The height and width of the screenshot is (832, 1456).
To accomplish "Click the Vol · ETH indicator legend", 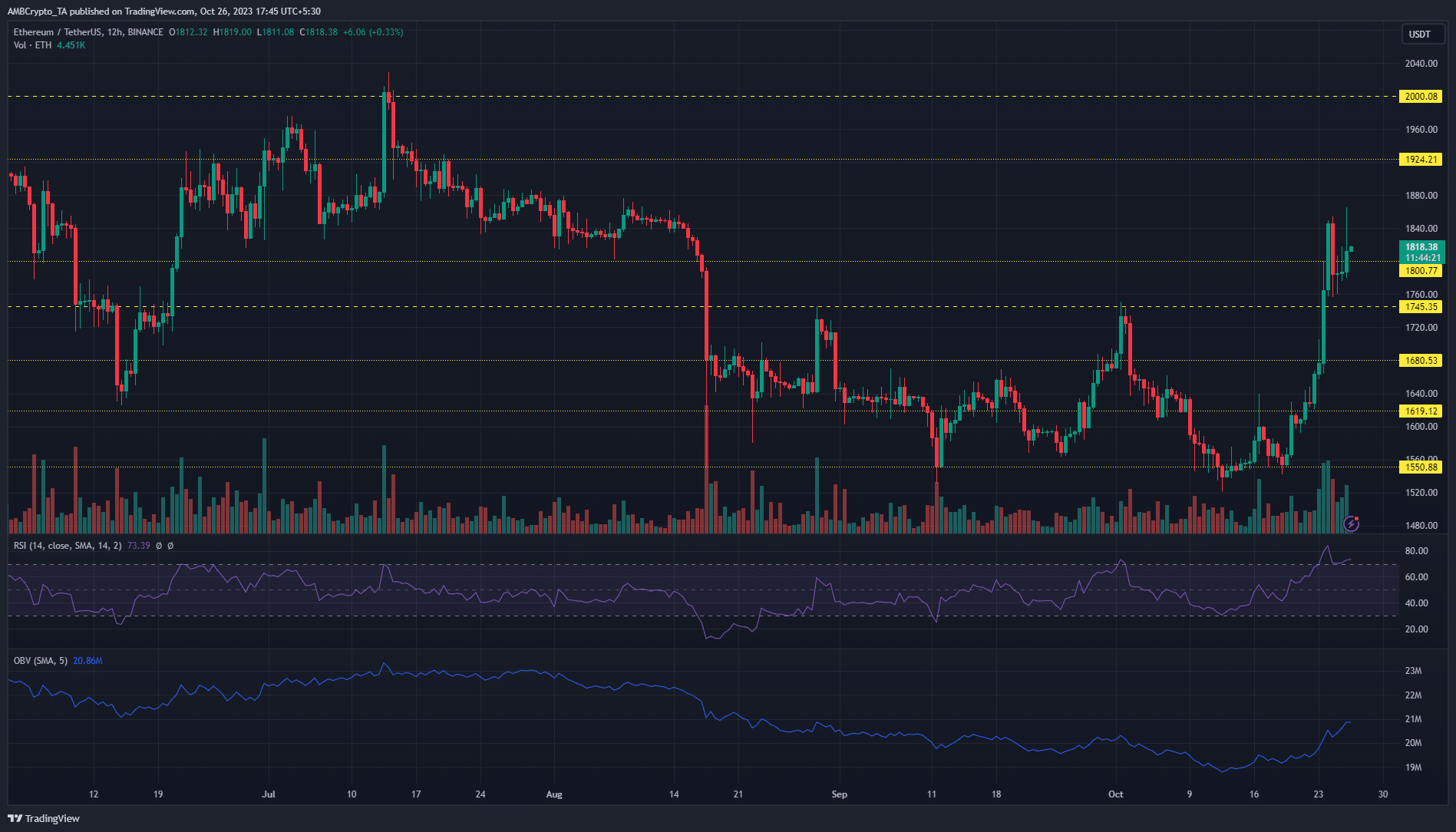I will (x=32, y=45).
